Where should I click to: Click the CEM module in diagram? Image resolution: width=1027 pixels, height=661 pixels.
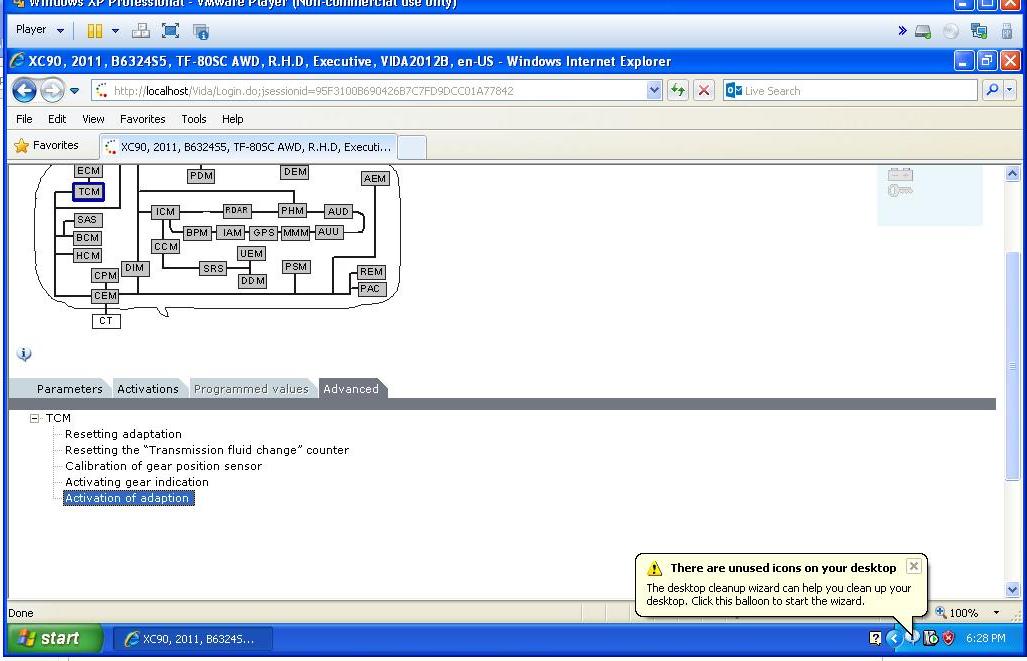tap(105, 296)
